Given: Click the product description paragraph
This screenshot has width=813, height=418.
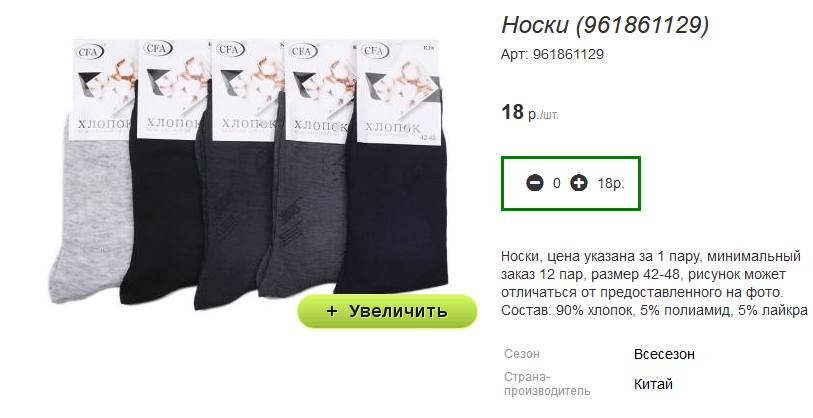Looking at the screenshot, I should pos(654,284).
